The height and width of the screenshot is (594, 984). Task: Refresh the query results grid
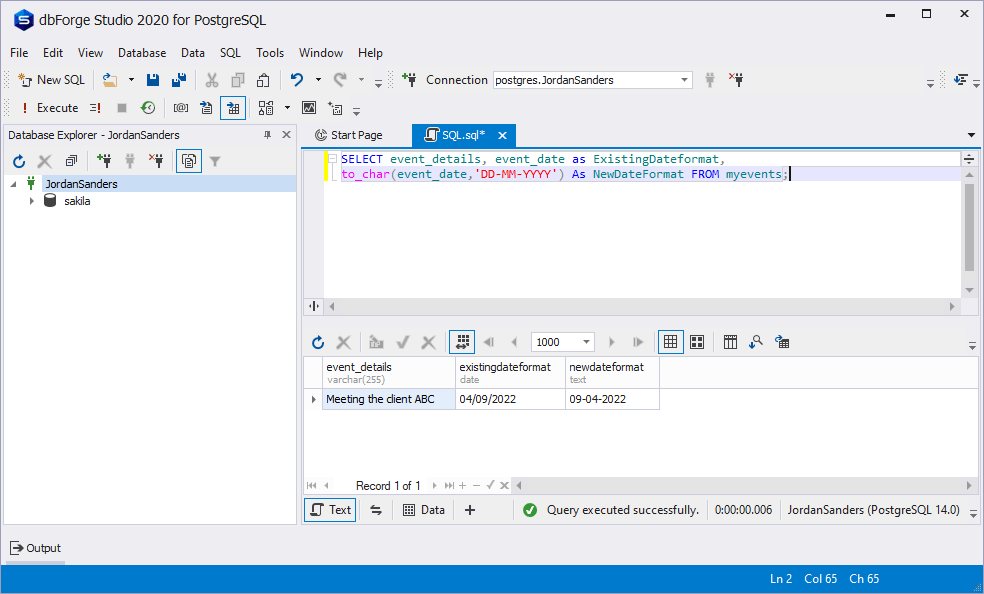coord(318,341)
